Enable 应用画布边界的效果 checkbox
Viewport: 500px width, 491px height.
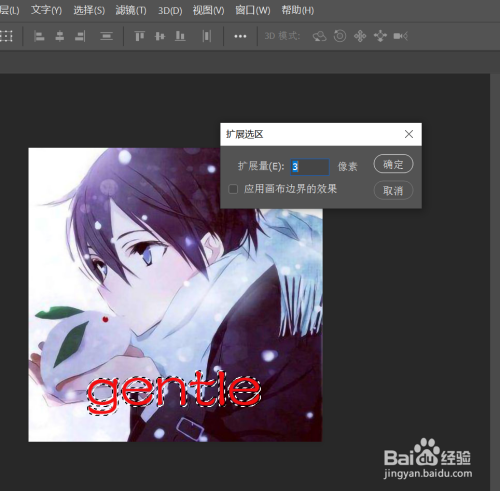[233, 189]
